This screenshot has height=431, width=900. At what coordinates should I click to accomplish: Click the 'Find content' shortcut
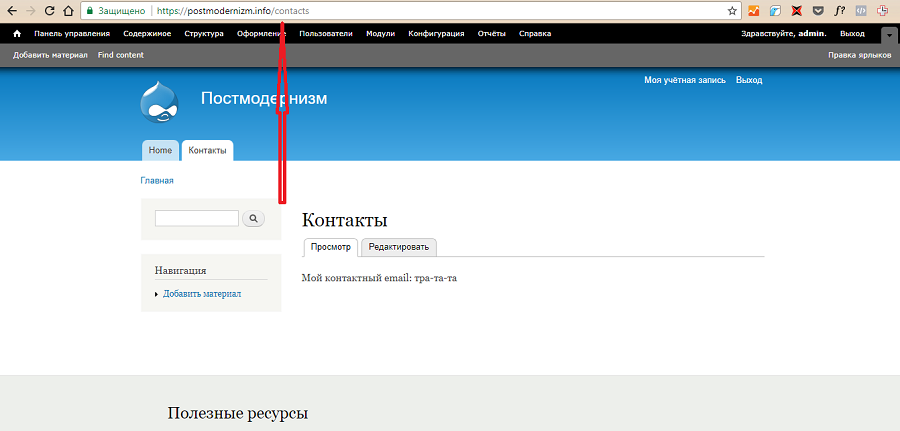(x=121, y=55)
